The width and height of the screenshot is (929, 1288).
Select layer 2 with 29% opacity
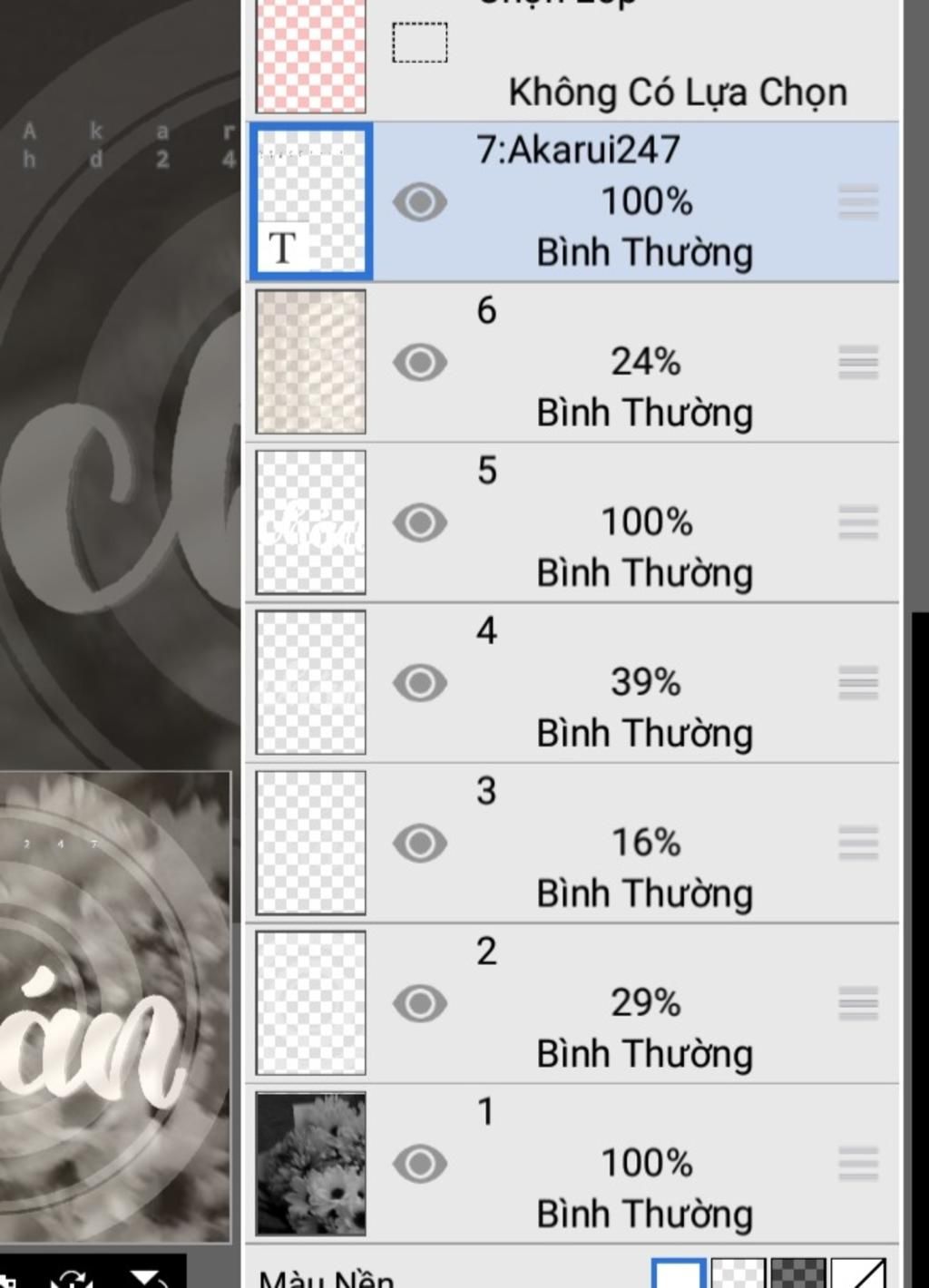coord(572,1003)
